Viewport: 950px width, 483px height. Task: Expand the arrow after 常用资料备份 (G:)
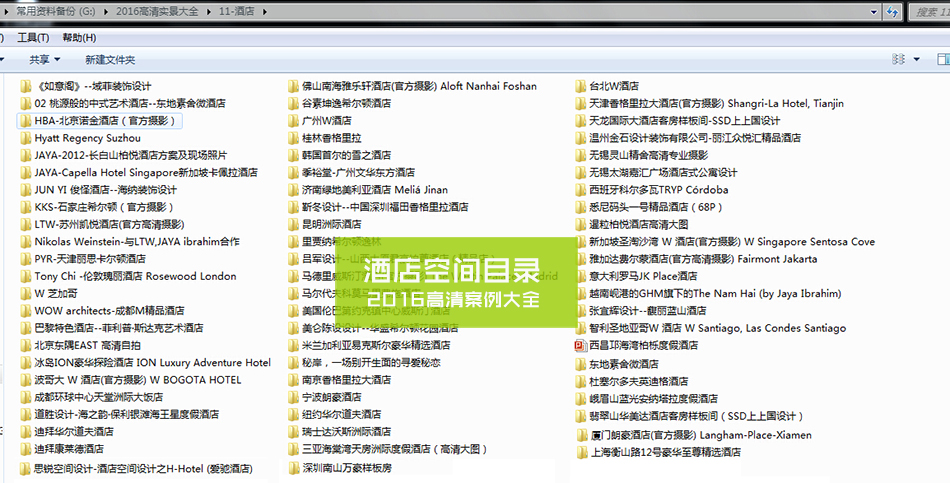(x=108, y=12)
